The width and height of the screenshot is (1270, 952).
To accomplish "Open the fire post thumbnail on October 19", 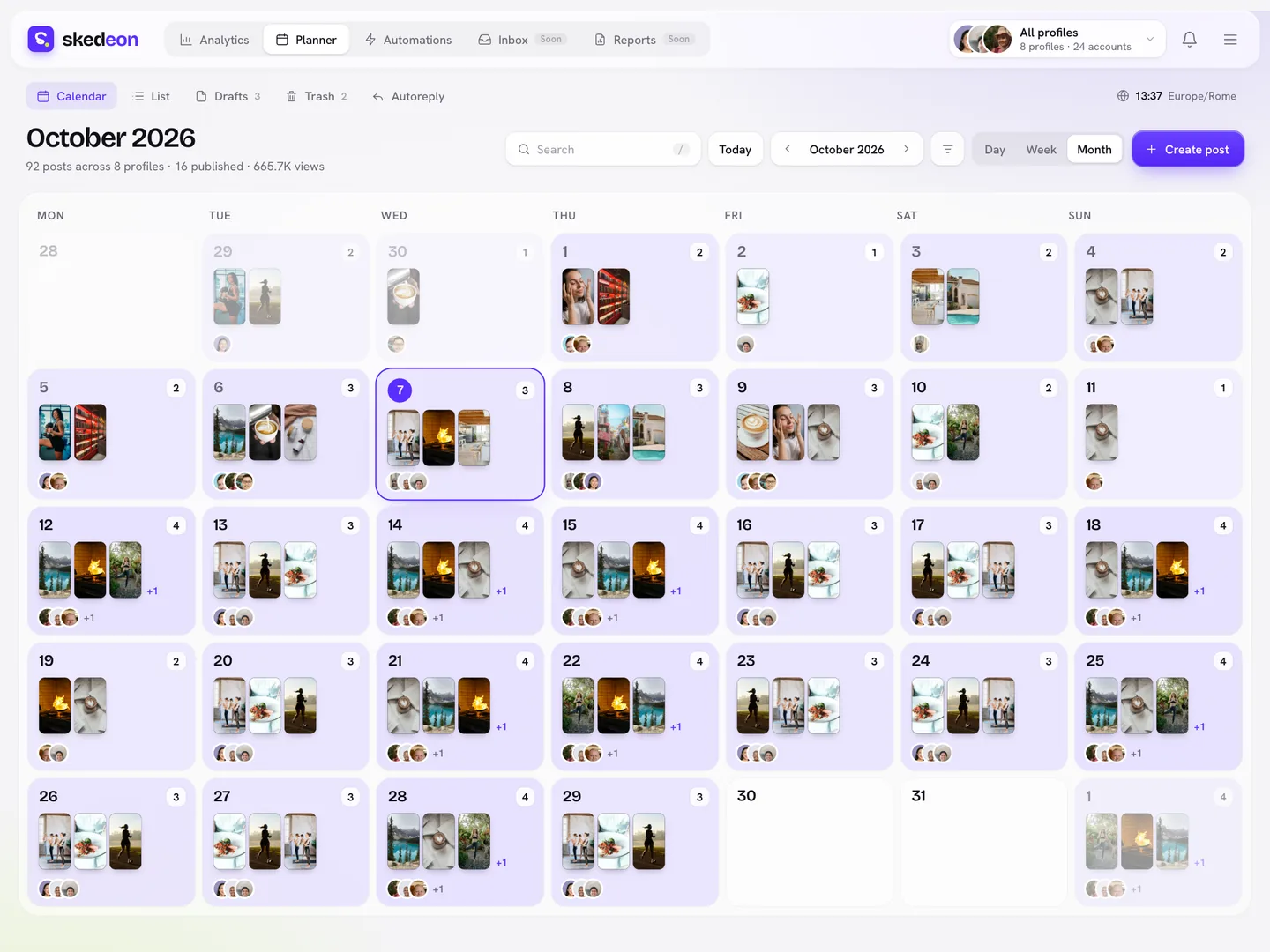I will click(x=55, y=705).
